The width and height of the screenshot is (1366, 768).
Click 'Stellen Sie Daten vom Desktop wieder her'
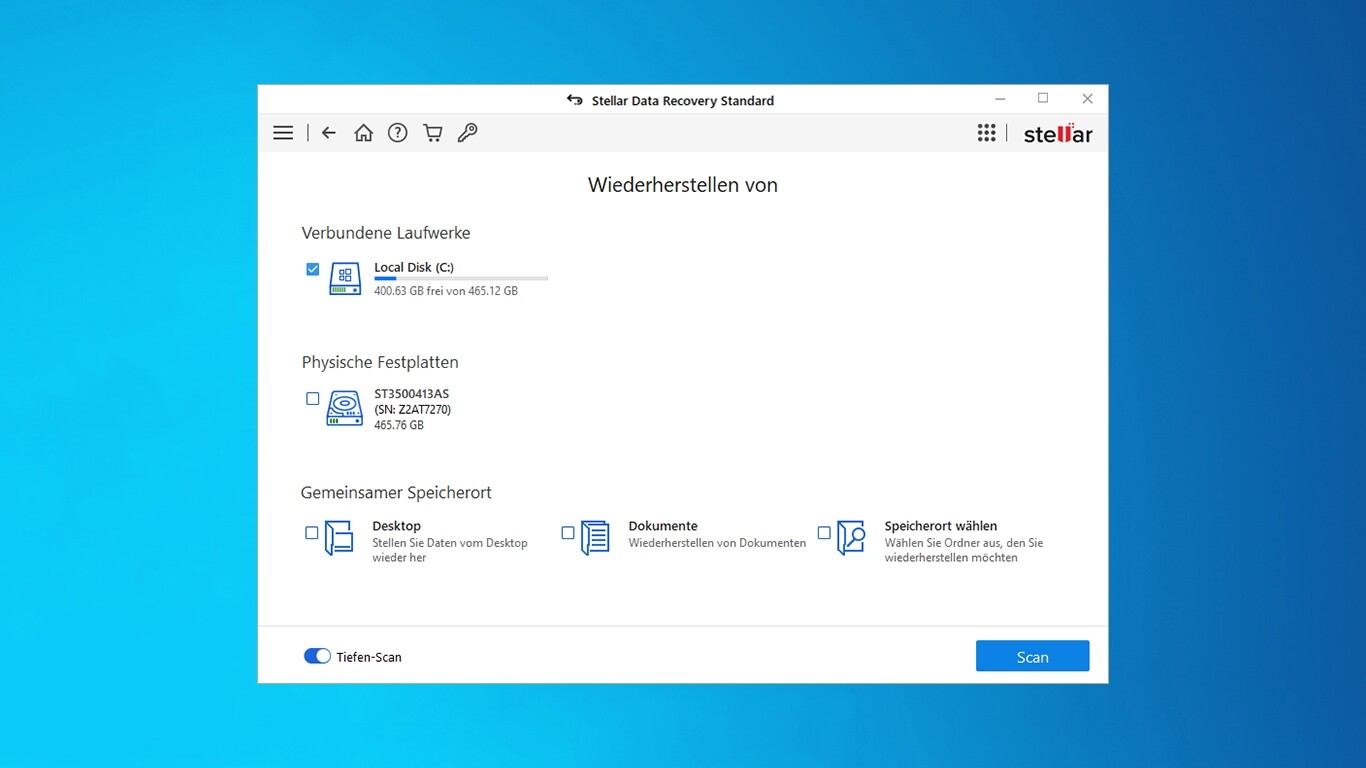pos(450,550)
